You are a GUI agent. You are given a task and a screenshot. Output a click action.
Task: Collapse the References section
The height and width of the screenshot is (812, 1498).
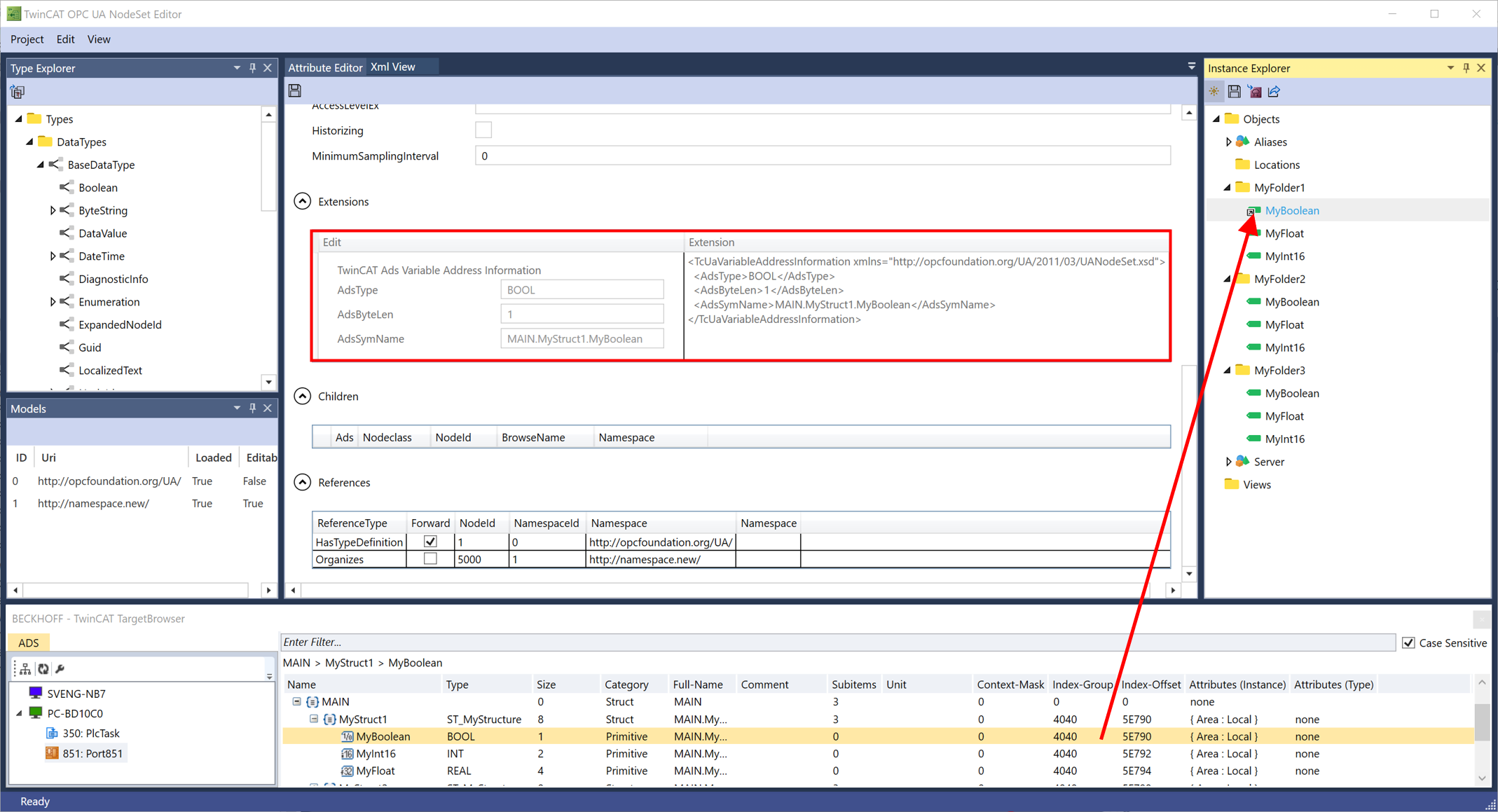click(303, 483)
